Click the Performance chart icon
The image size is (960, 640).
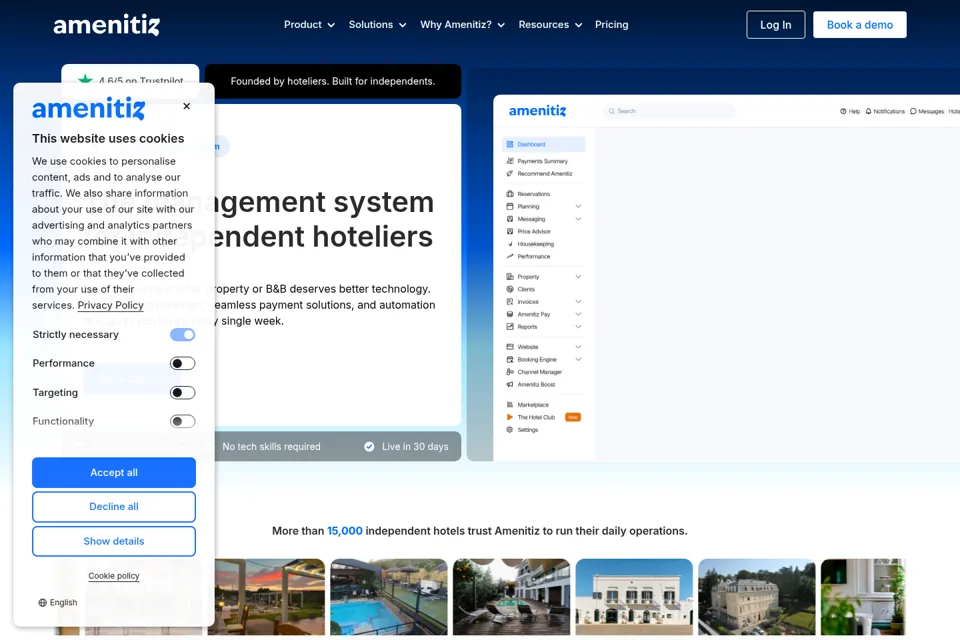(510, 257)
